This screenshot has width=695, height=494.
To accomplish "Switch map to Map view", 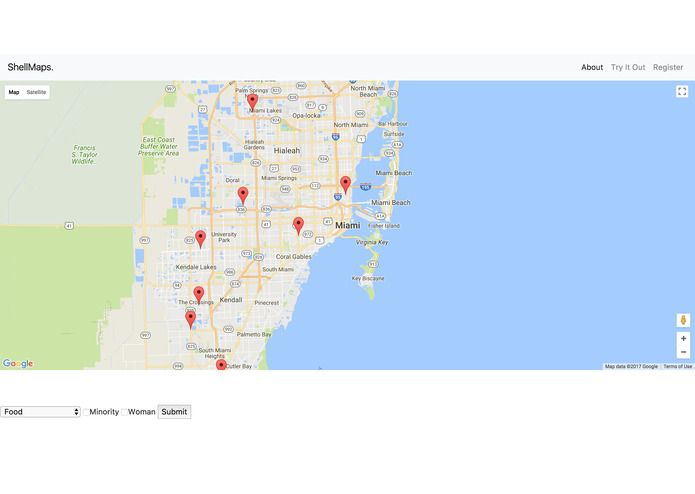I will (14, 92).
